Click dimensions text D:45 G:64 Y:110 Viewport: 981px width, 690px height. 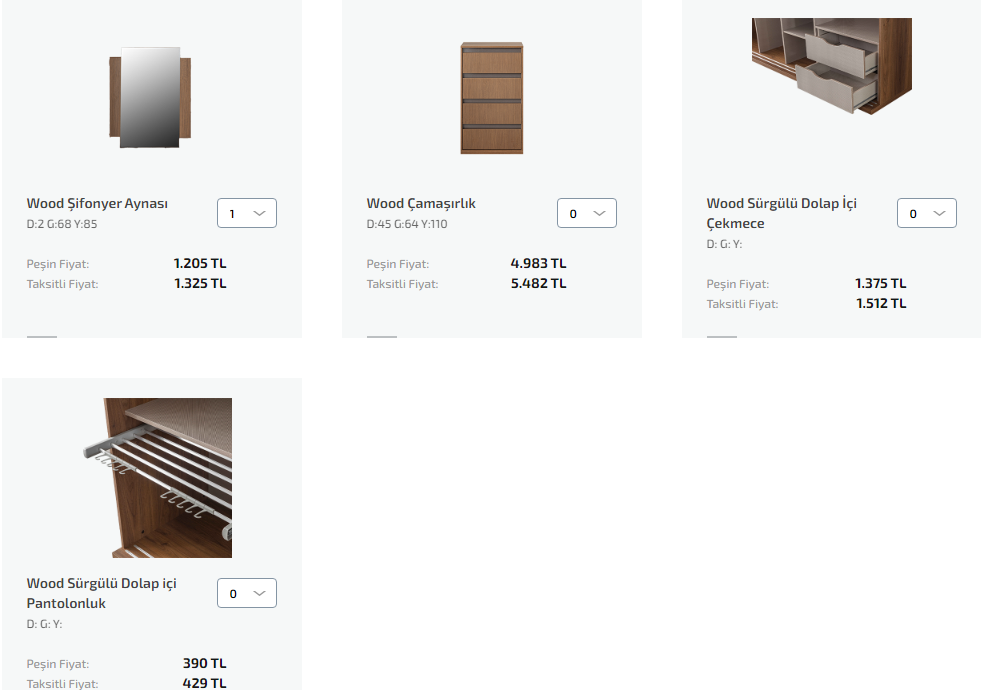[x=407, y=224]
